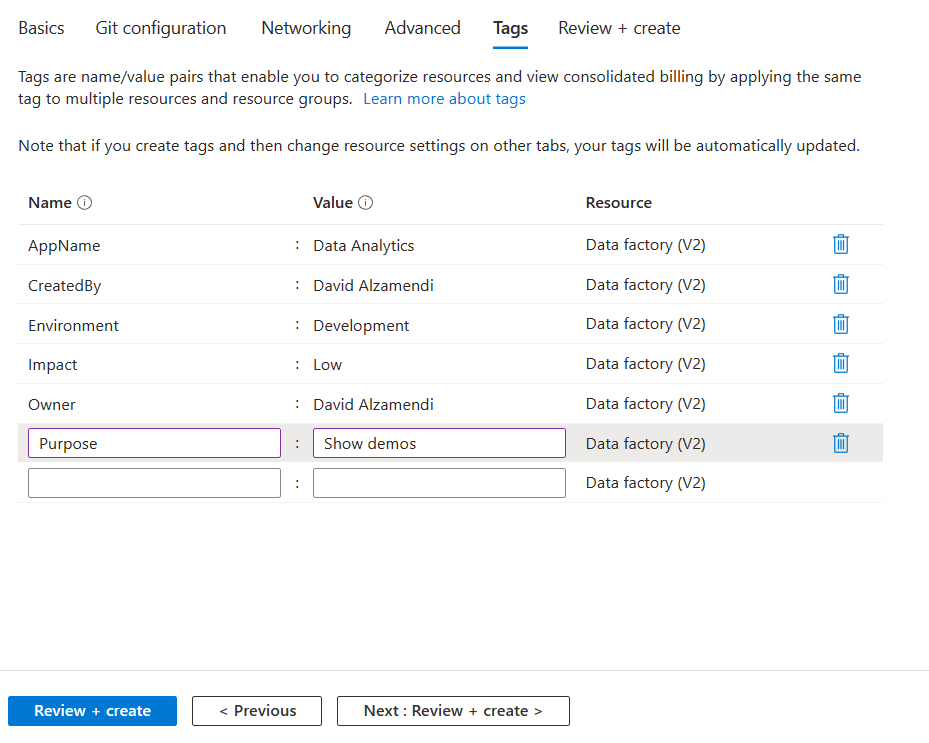Delete the Owner tag row
Image resolution: width=929 pixels, height=743 pixels.
pyautogui.click(x=841, y=403)
